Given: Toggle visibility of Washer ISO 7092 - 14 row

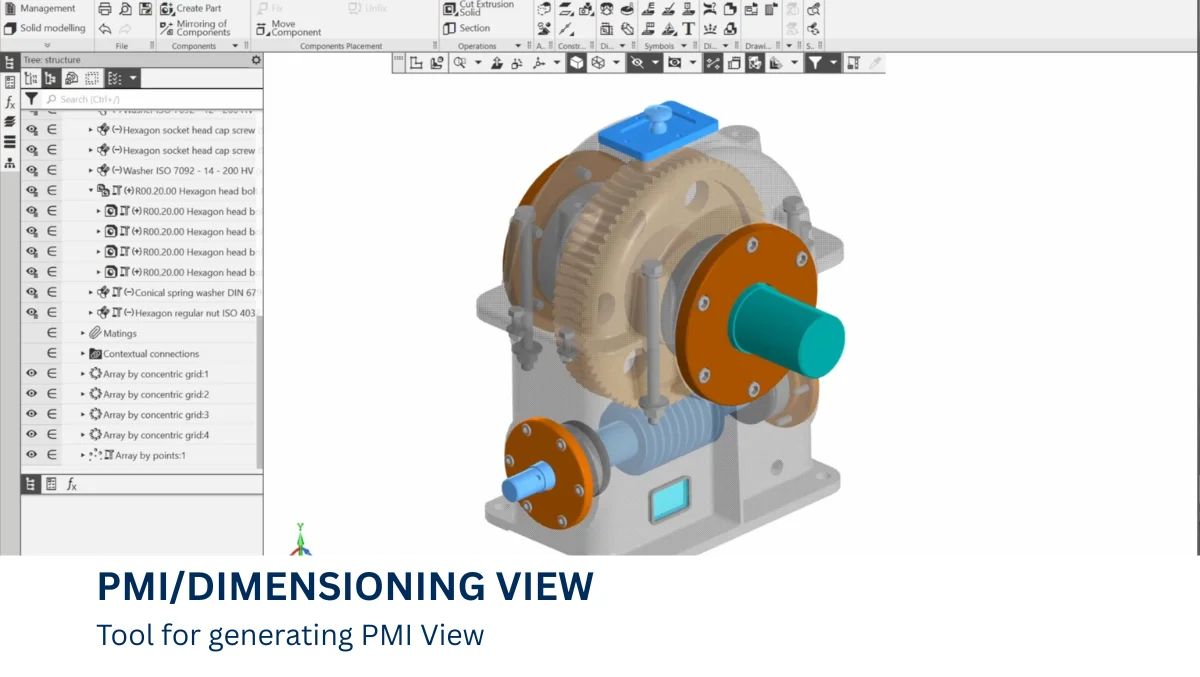Looking at the screenshot, I should pyautogui.click(x=31, y=170).
